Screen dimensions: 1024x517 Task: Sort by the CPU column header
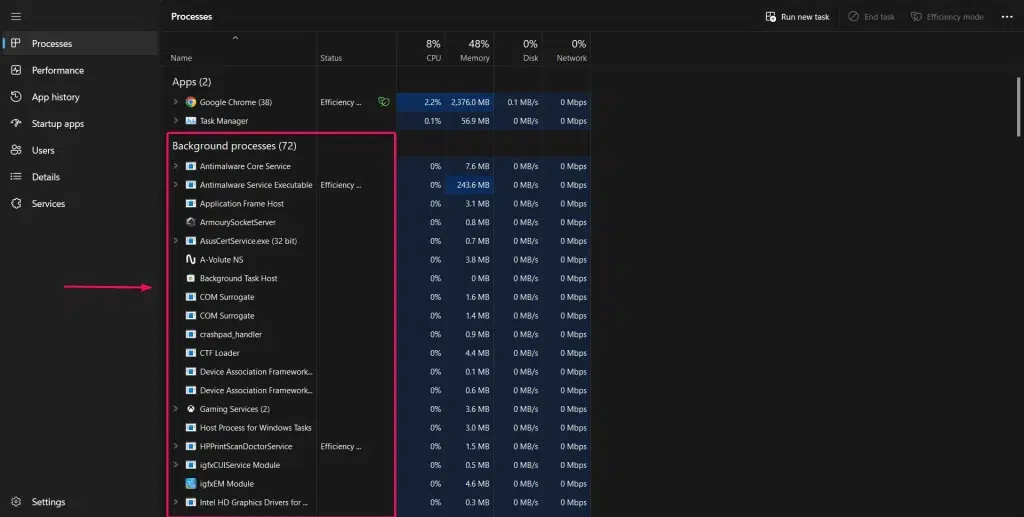click(x=421, y=50)
